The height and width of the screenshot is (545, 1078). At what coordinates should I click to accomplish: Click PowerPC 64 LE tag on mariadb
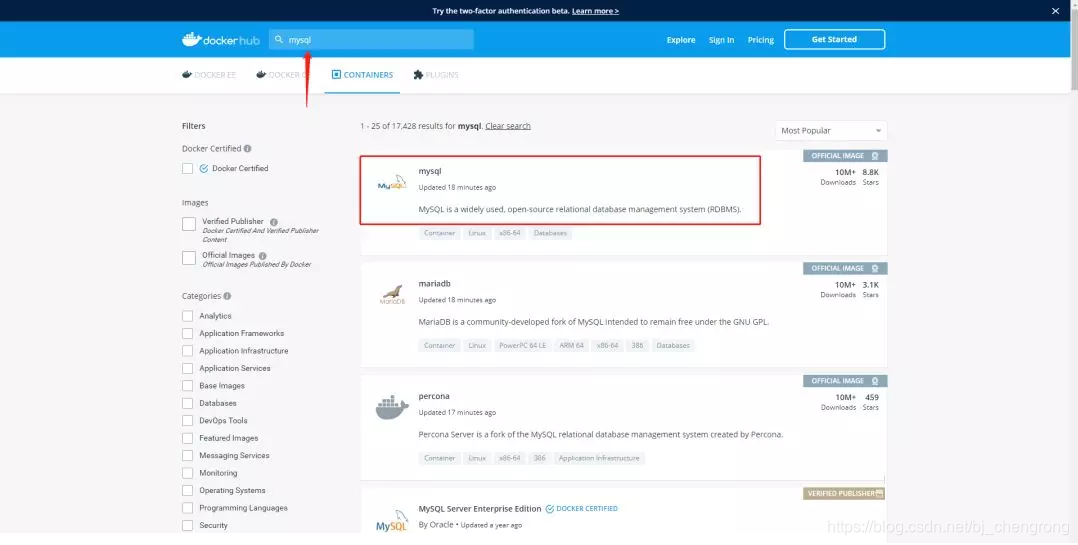tap(522, 346)
